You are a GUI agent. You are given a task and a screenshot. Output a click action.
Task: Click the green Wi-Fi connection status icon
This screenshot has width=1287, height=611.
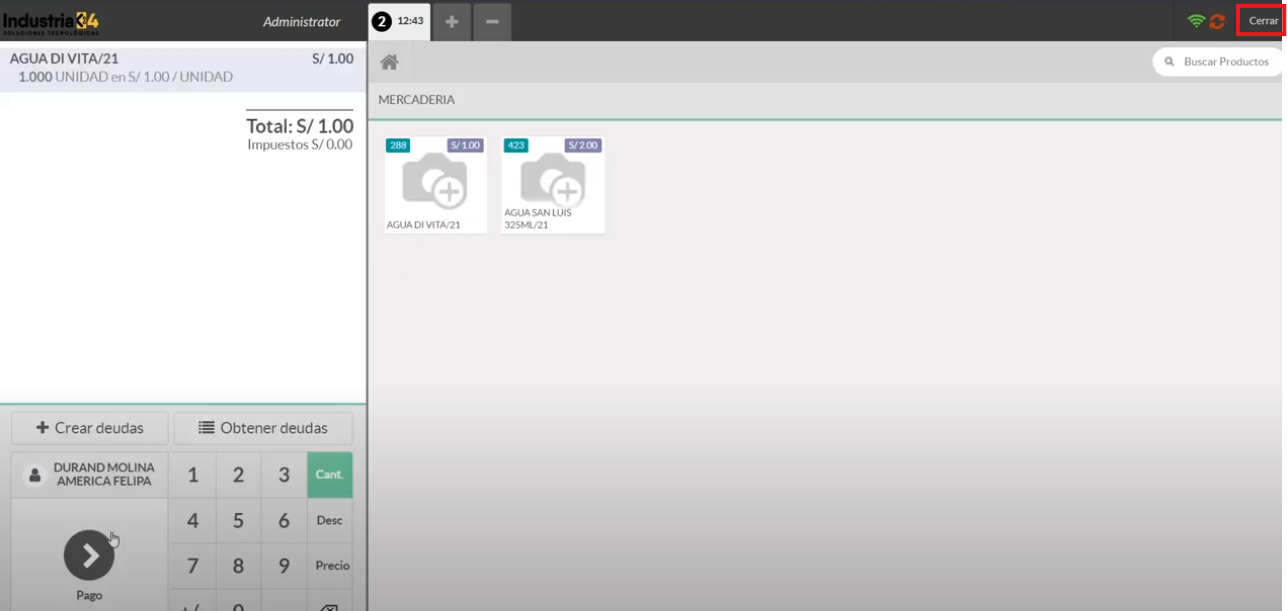(1196, 21)
